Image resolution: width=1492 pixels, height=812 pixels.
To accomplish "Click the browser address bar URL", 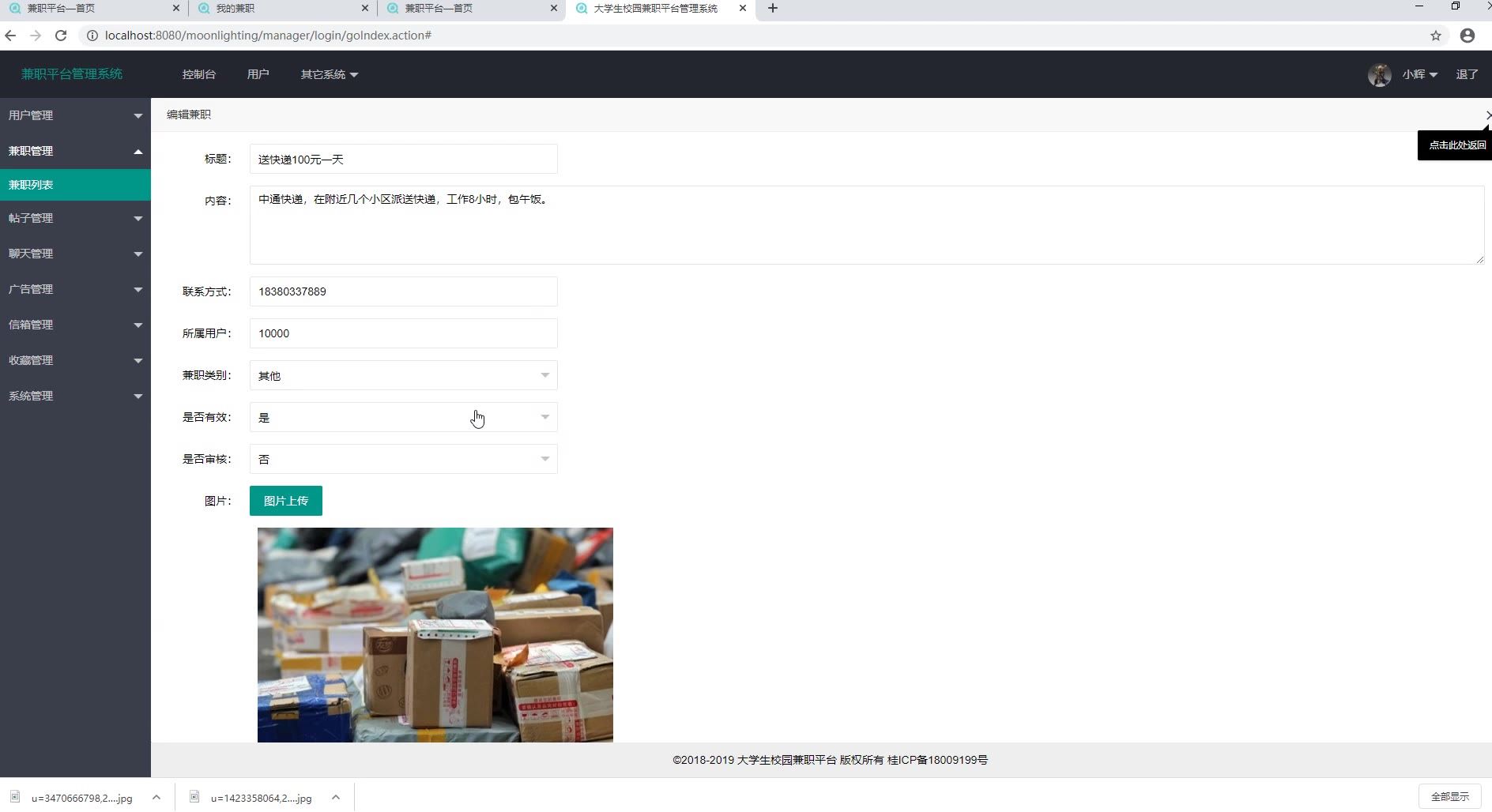I will click(268, 36).
